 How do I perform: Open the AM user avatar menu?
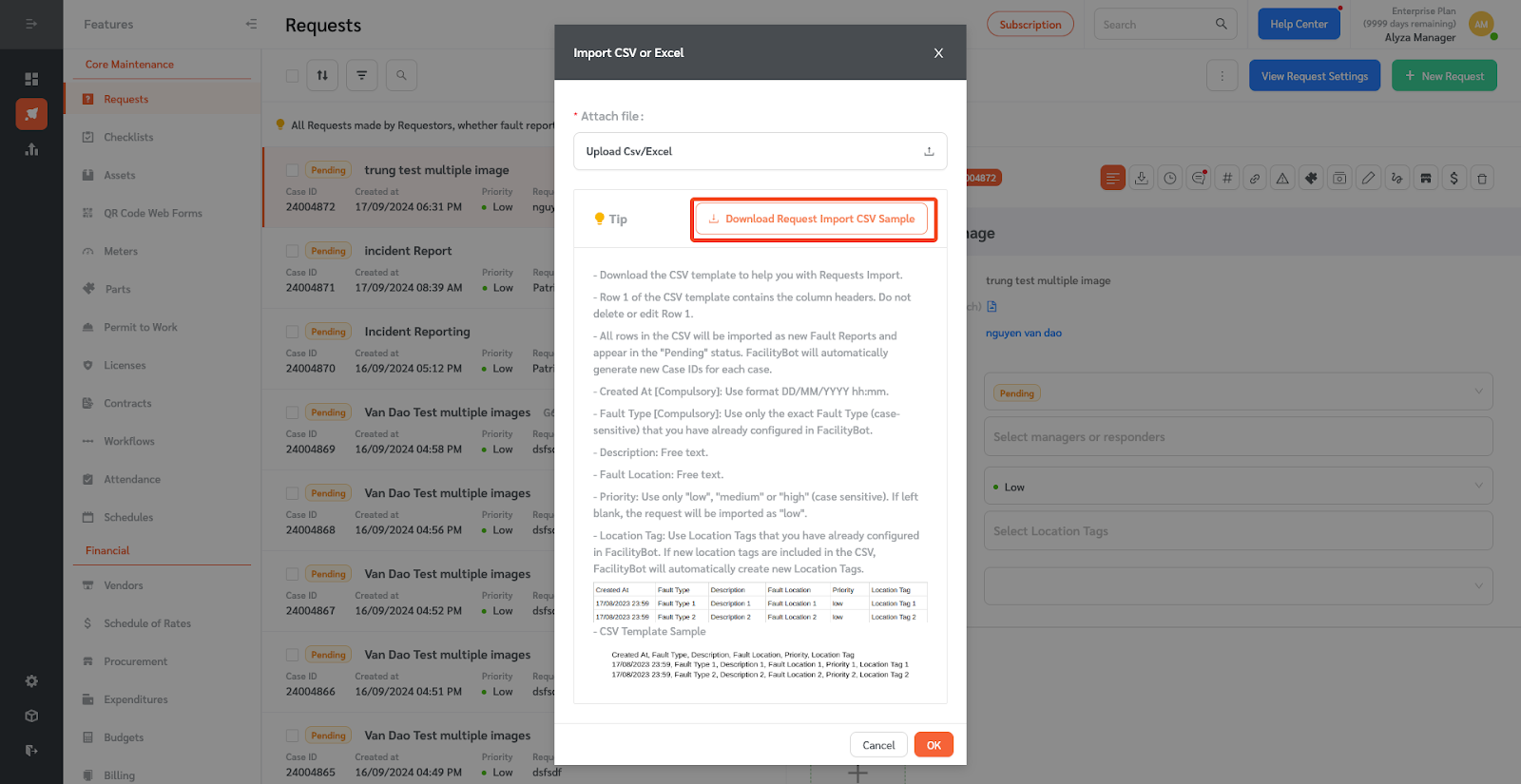[1481, 25]
